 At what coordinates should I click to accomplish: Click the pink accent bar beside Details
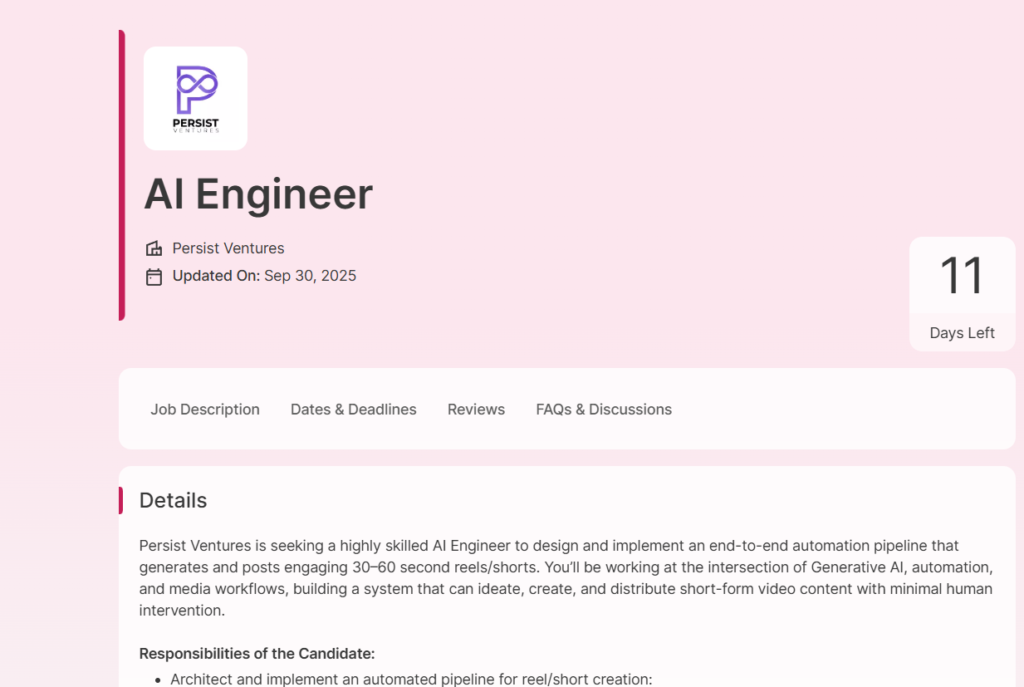pos(121,500)
